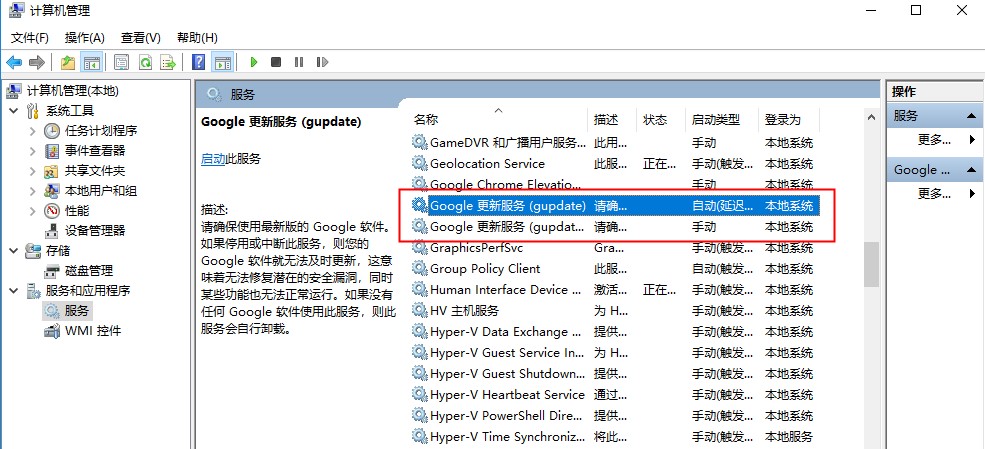Click the Up one level folder icon
The image size is (985, 449).
68,62
